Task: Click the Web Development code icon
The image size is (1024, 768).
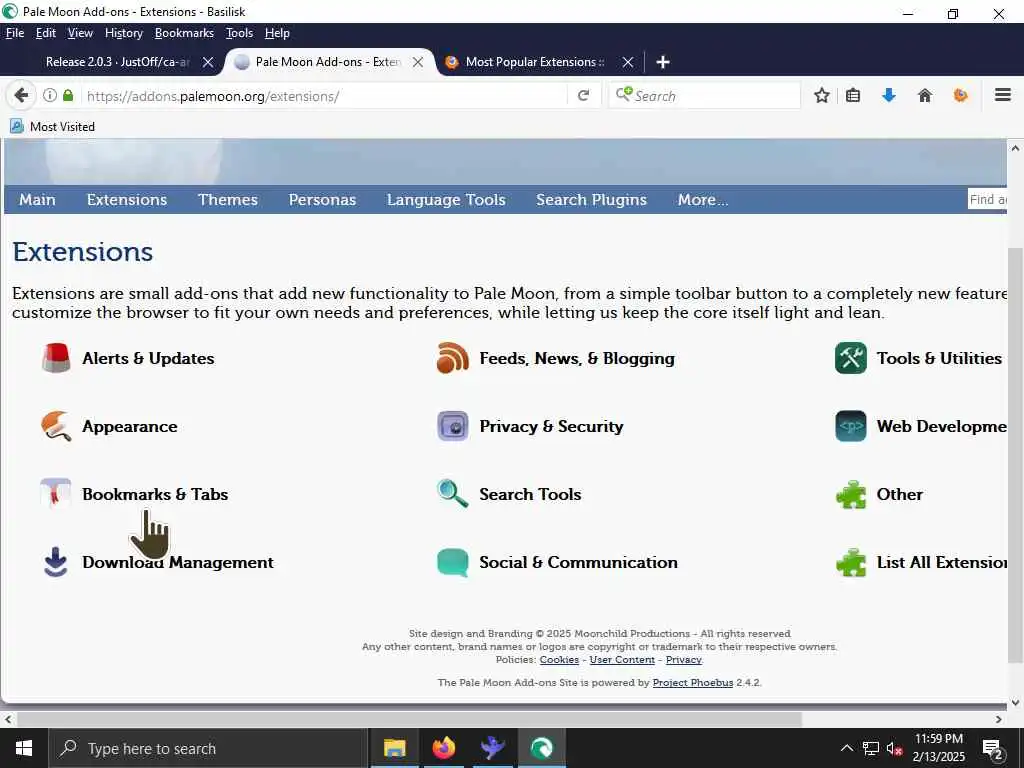Action: pyautogui.click(x=850, y=426)
